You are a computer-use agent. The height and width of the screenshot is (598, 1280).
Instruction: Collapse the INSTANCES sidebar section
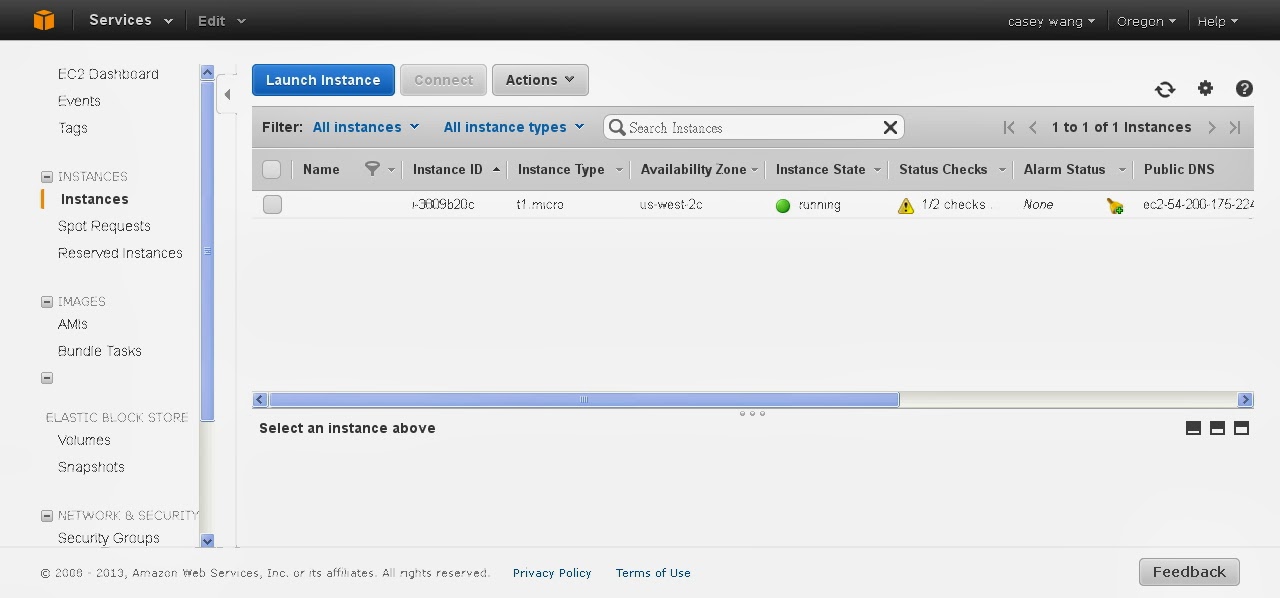tap(46, 177)
